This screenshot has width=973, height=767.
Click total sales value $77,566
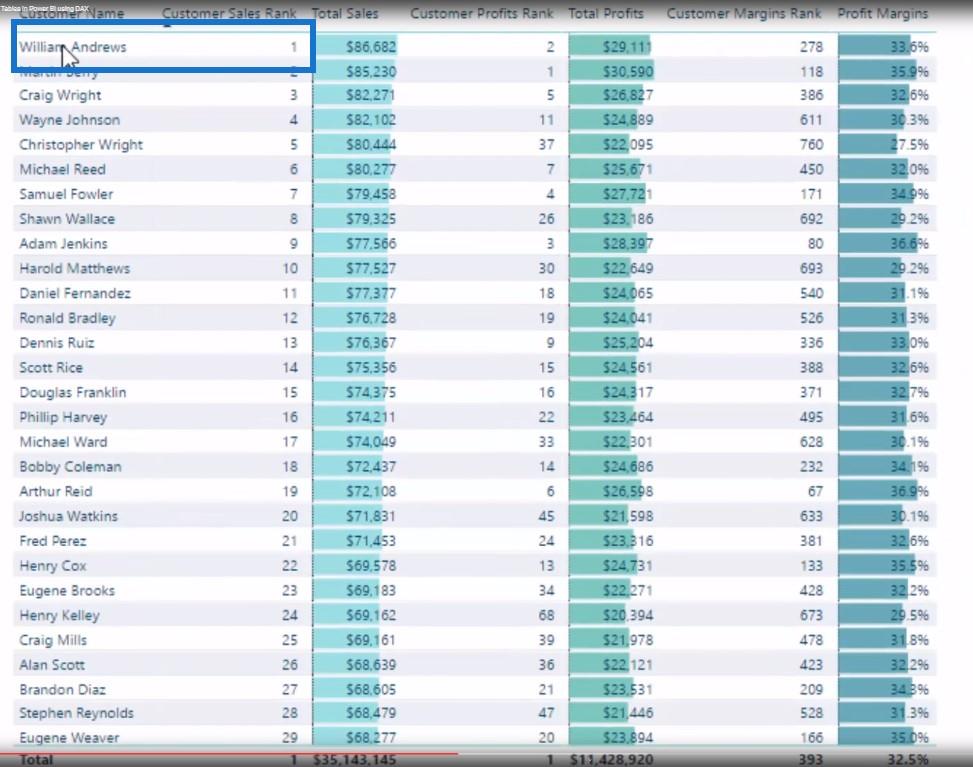[x=371, y=244]
